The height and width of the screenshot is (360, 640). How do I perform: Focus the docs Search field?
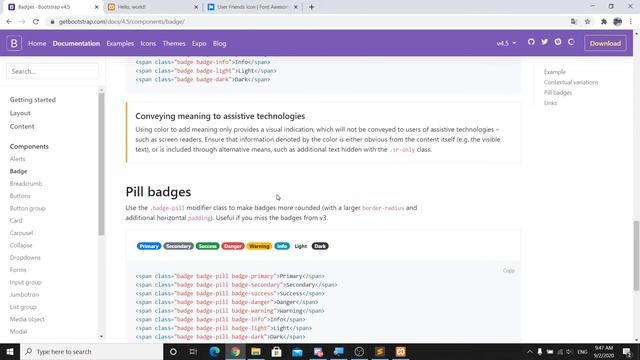point(53,71)
